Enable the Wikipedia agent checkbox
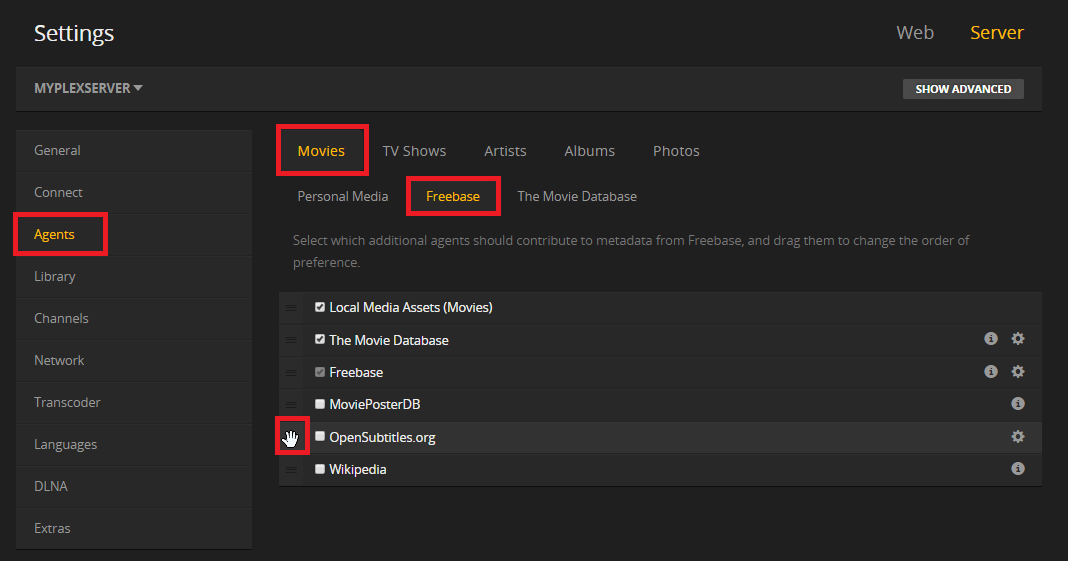Image resolution: width=1068 pixels, height=561 pixels. tap(320, 469)
